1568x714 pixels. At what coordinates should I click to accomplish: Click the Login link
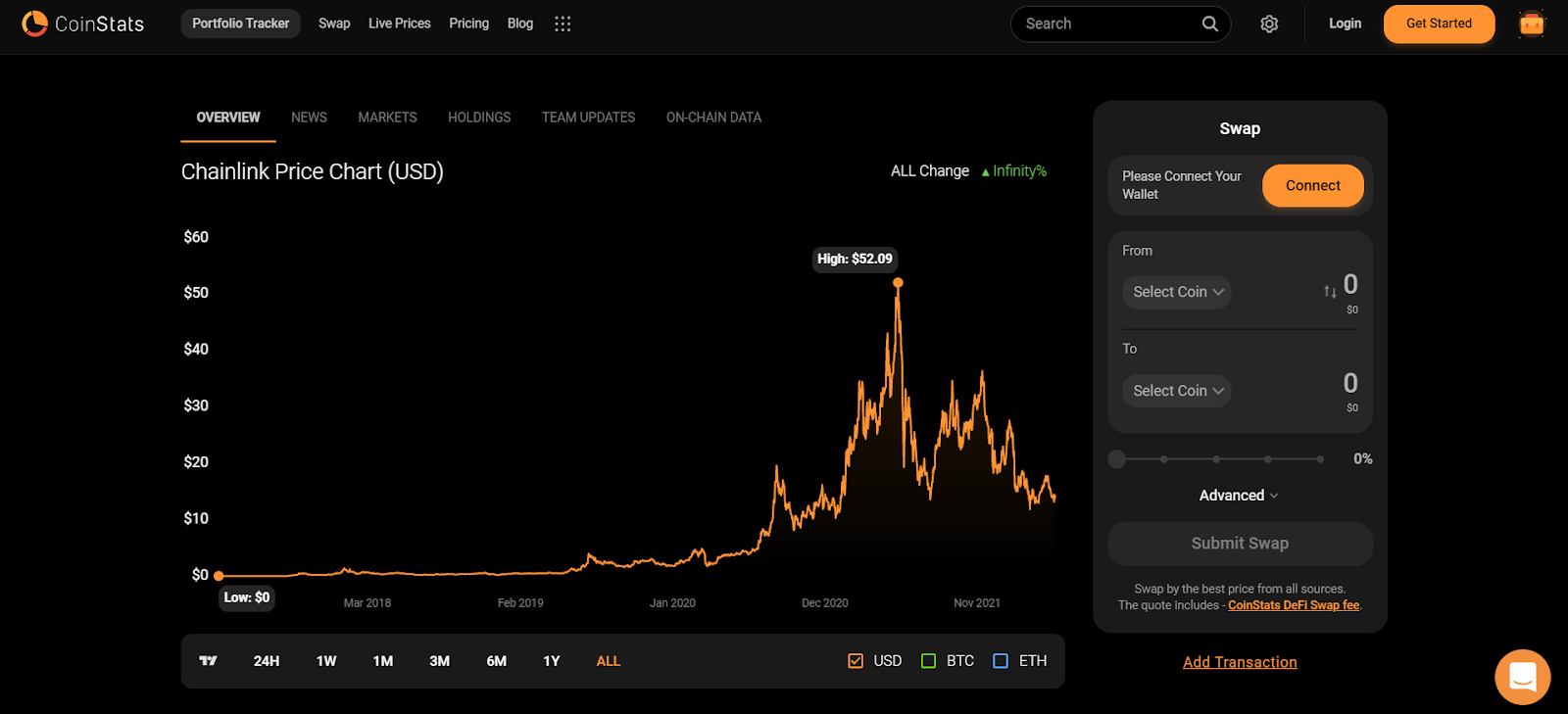click(1345, 24)
